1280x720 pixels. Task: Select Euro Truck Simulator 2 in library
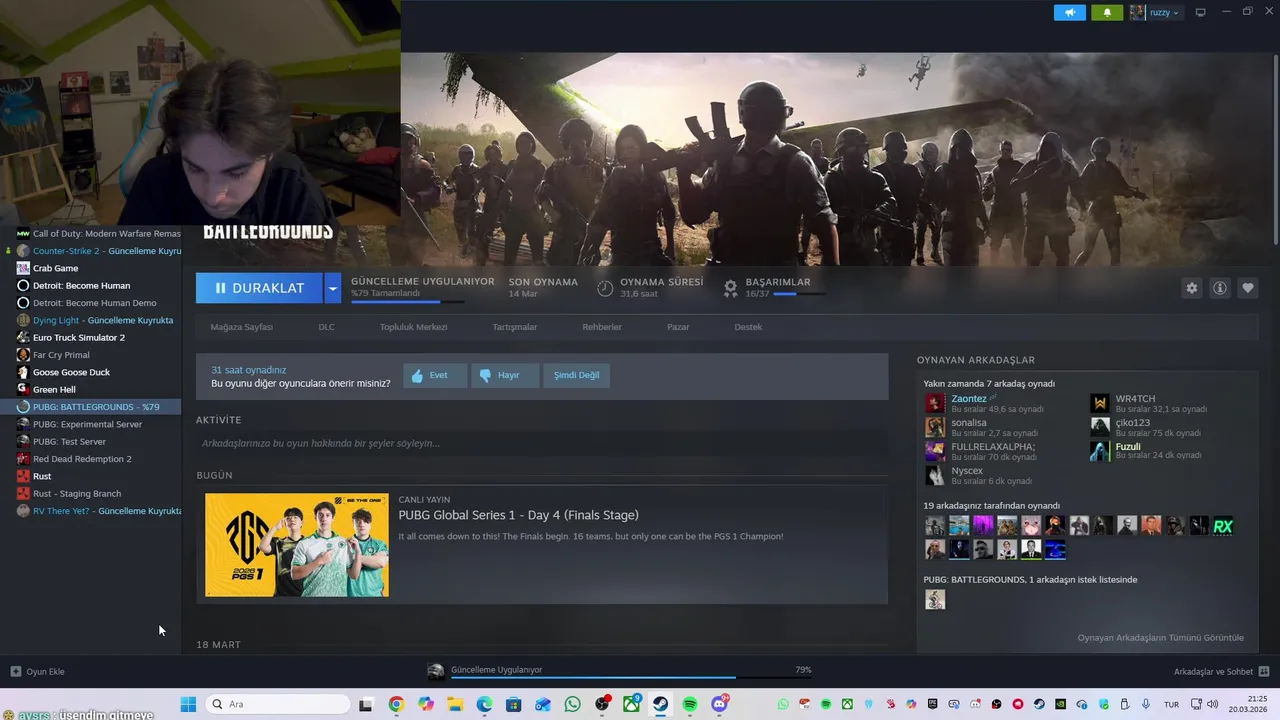[x=79, y=337]
